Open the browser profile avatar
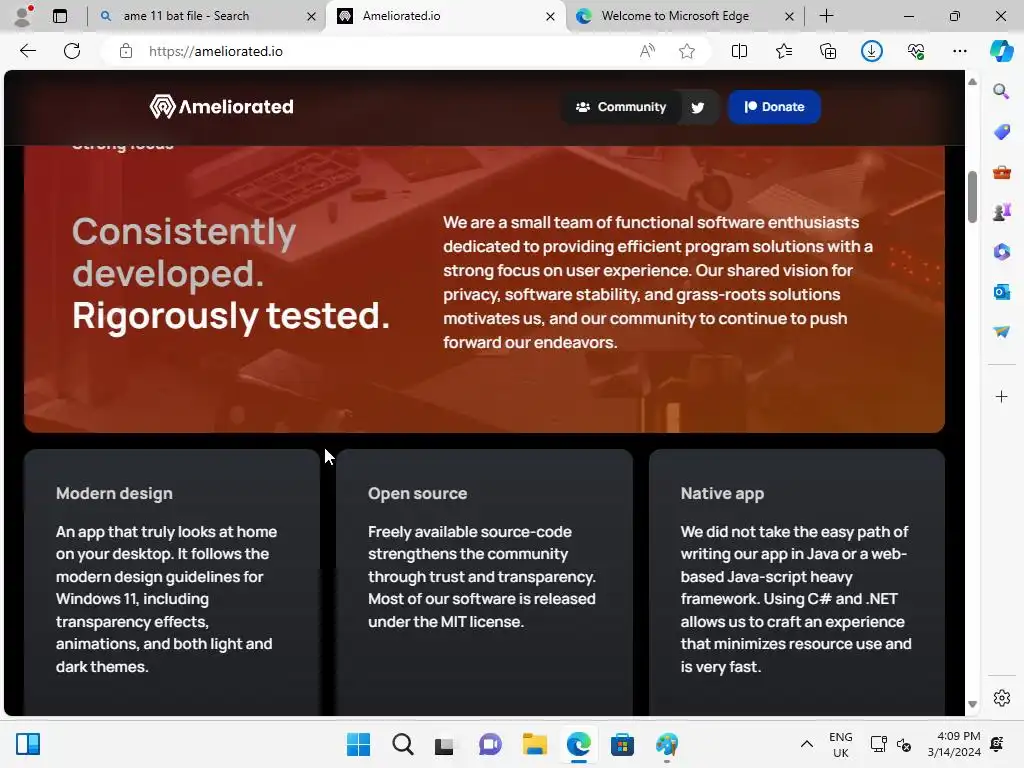 click(x=23, y=16)
